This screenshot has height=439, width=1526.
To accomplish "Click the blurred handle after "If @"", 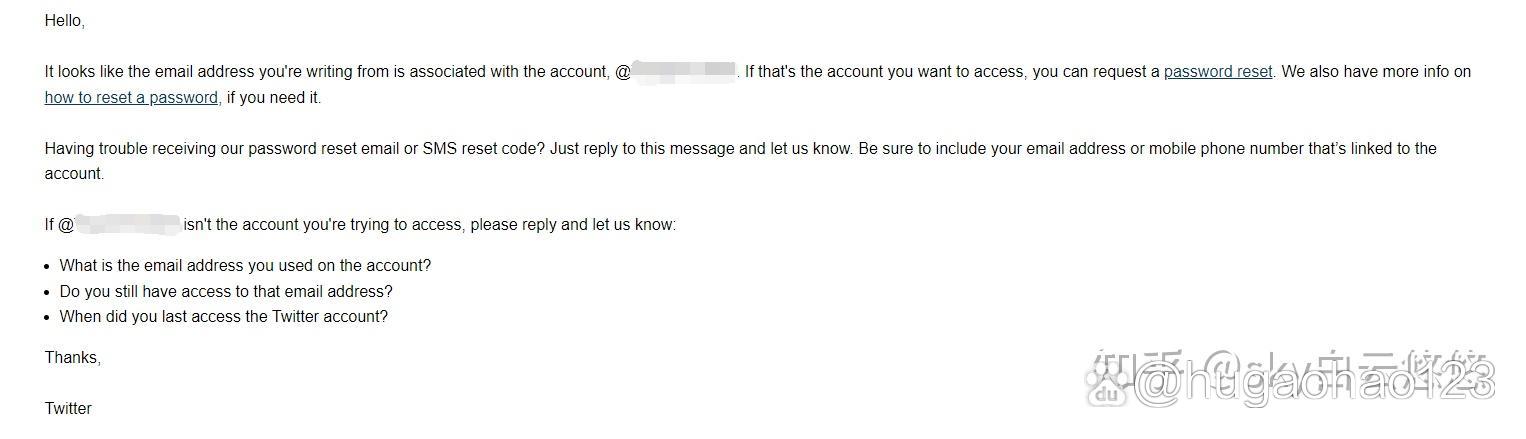I will [x=128, y=224].
